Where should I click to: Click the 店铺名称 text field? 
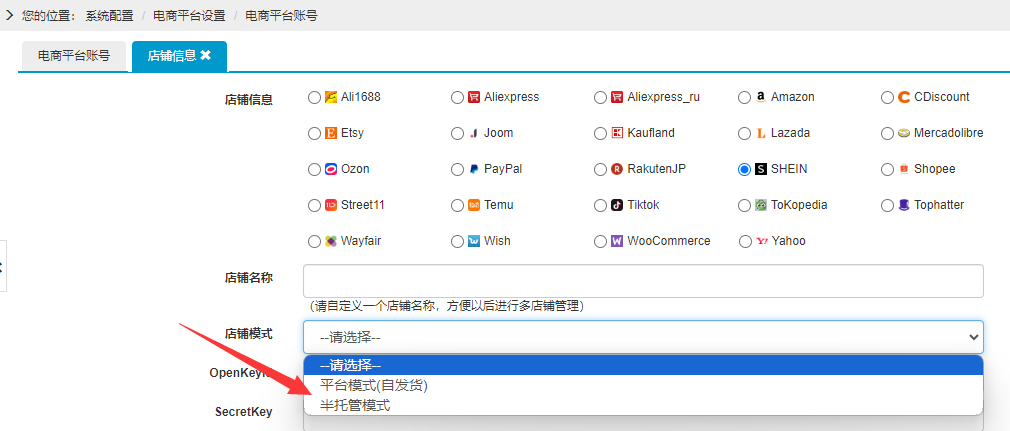pyautogui.click(x=643, y=281)
